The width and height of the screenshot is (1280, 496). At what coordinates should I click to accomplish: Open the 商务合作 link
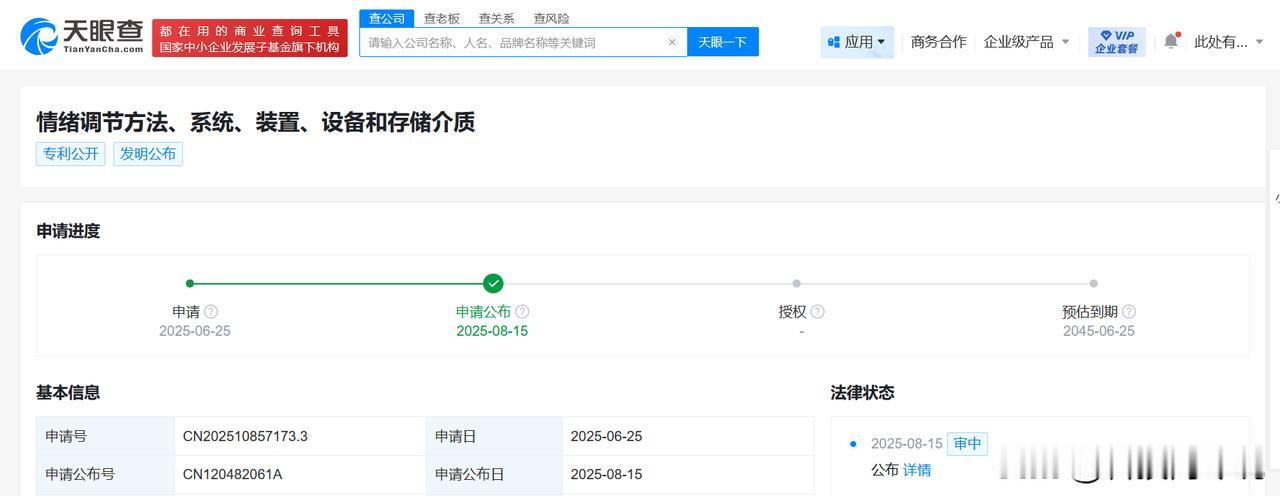point(939,42)
